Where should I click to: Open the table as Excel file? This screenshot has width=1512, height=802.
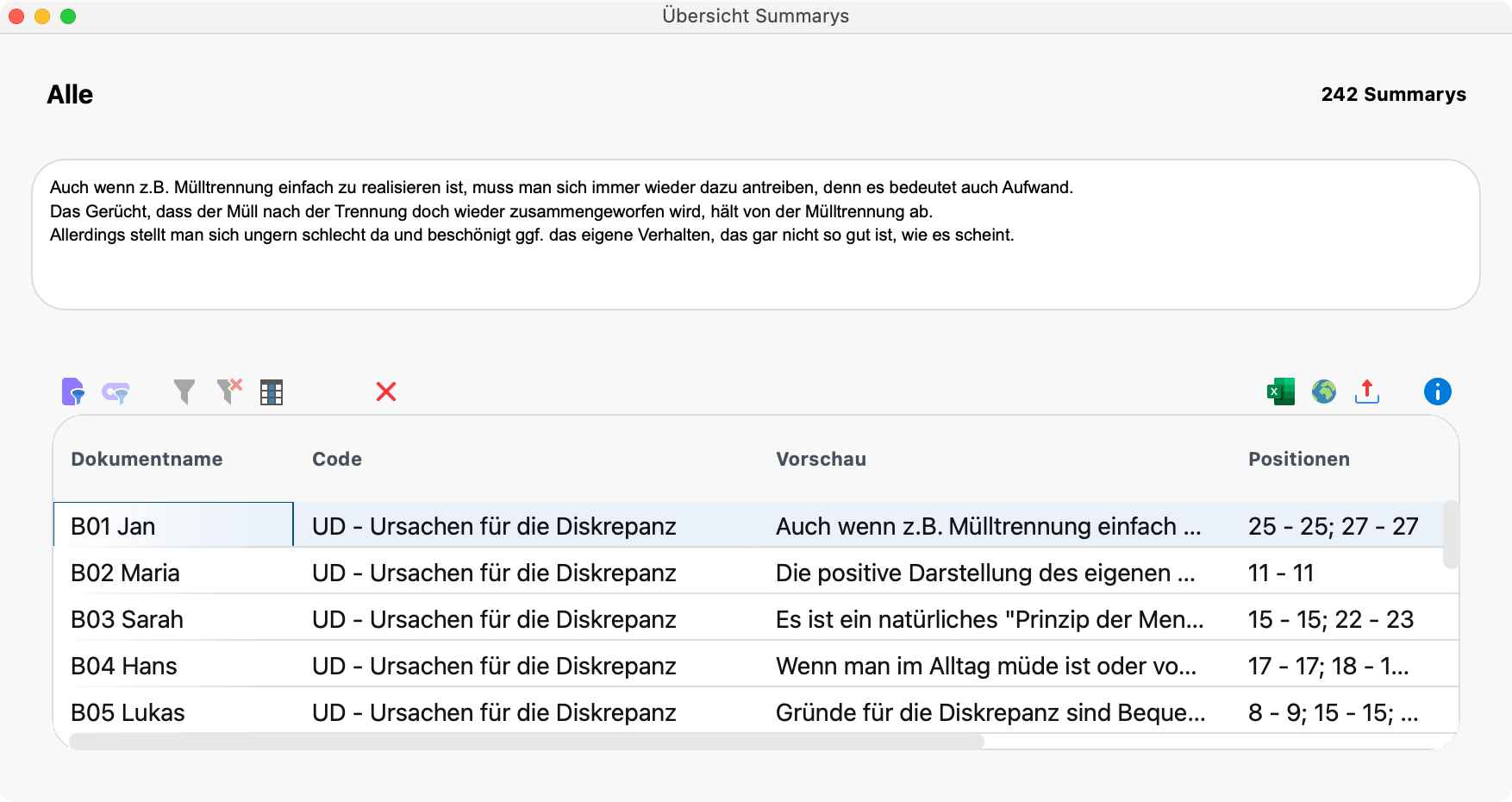[1281, 392]
